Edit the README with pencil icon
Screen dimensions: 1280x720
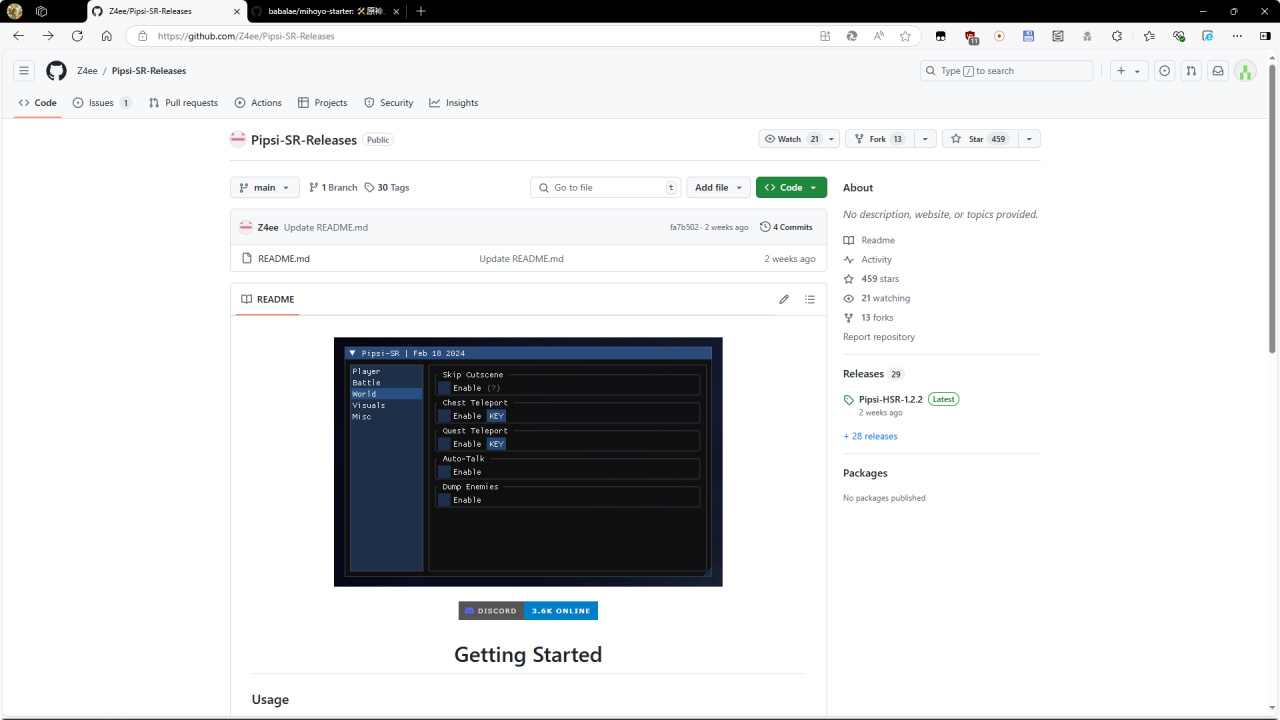click(784, 299)
